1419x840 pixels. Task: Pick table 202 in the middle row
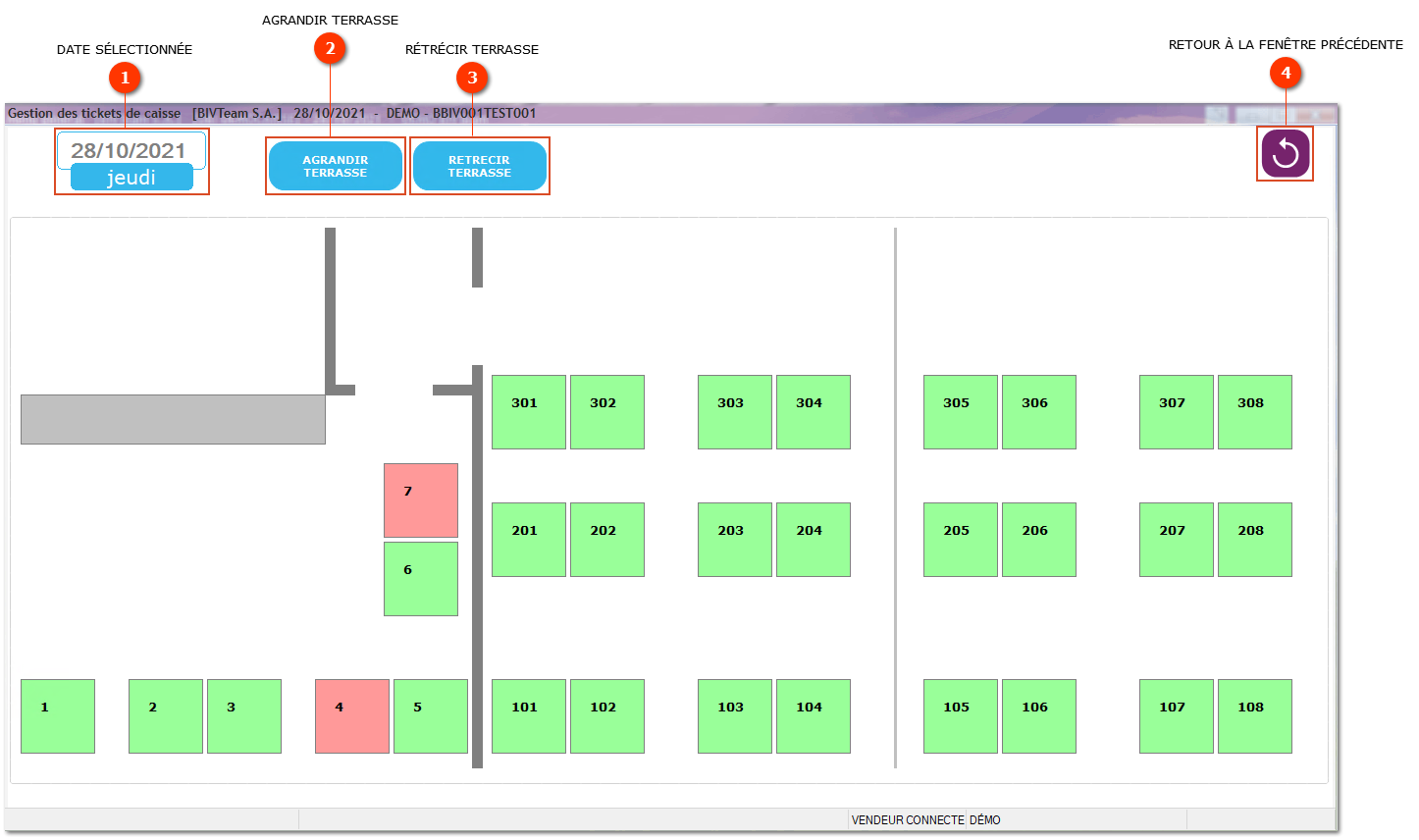click(606, 540)
